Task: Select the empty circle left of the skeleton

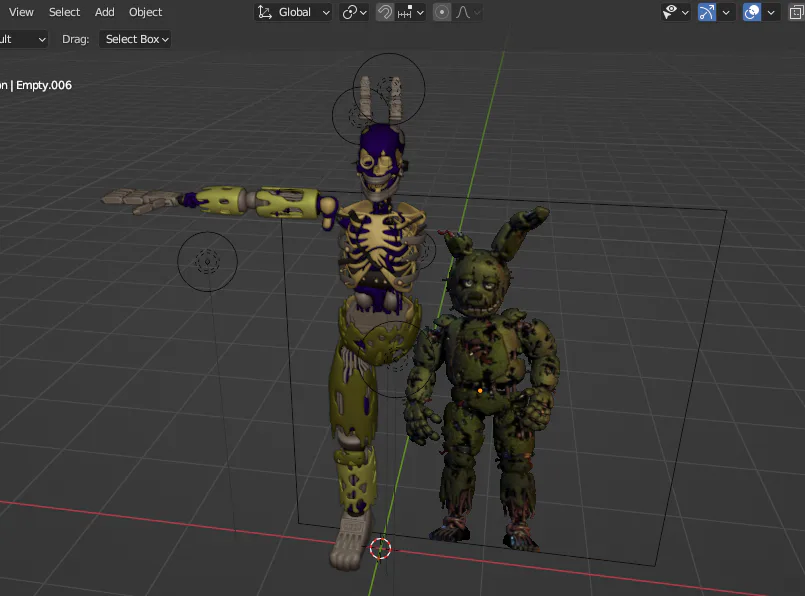Action: click(x=207, y=262)
